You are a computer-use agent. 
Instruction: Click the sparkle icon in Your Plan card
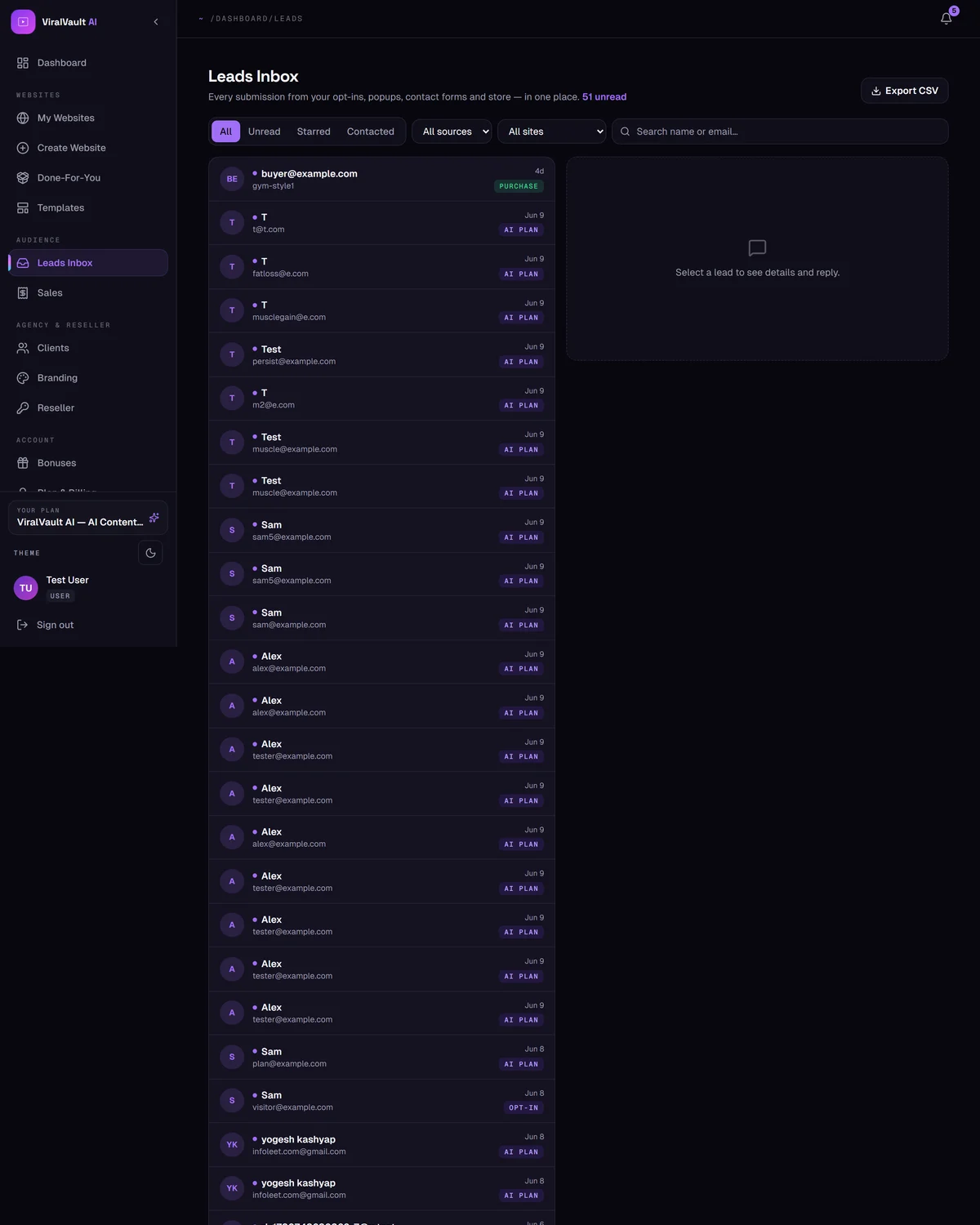click(x=154, y=518)
